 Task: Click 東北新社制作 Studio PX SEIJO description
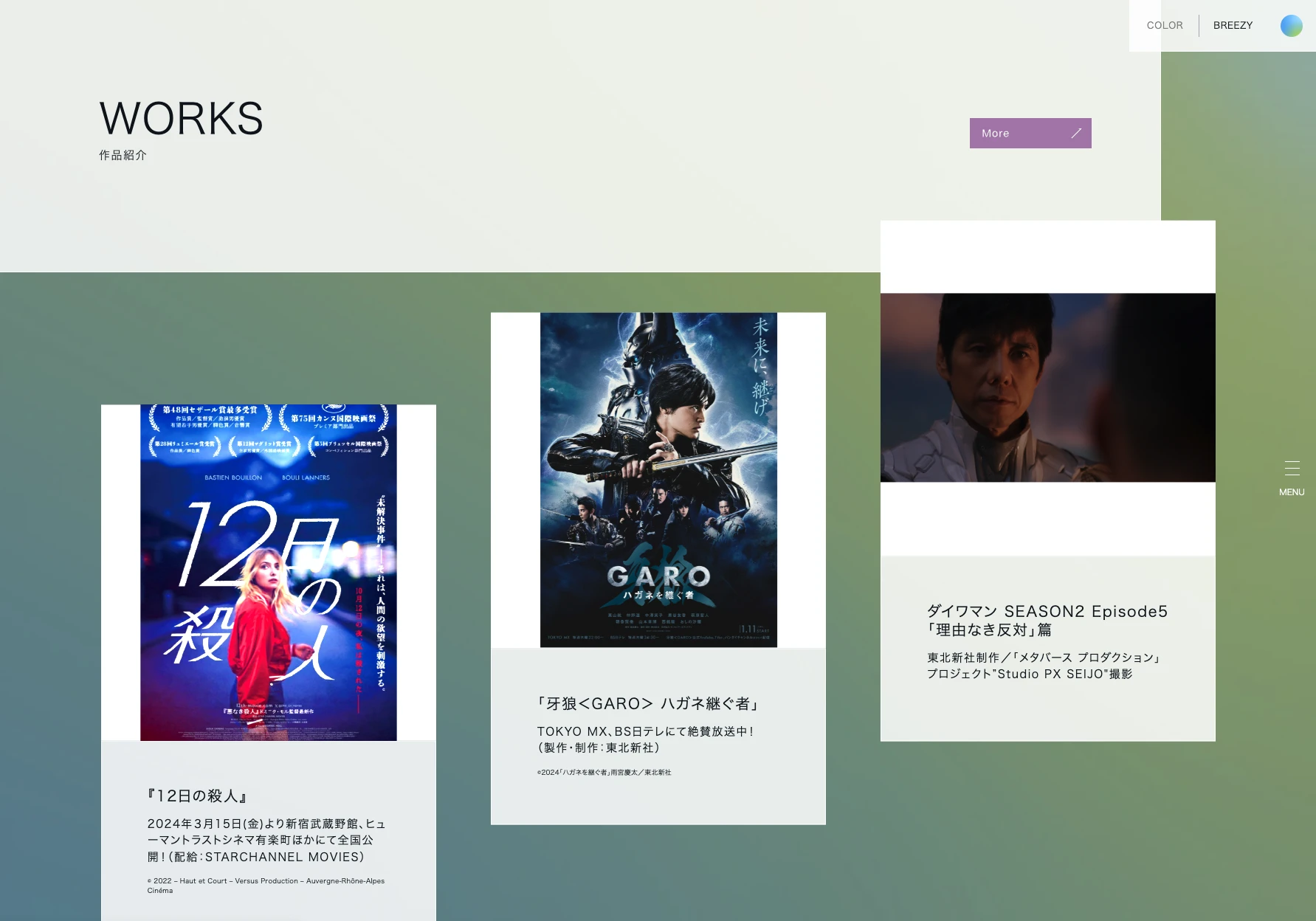1044,666
